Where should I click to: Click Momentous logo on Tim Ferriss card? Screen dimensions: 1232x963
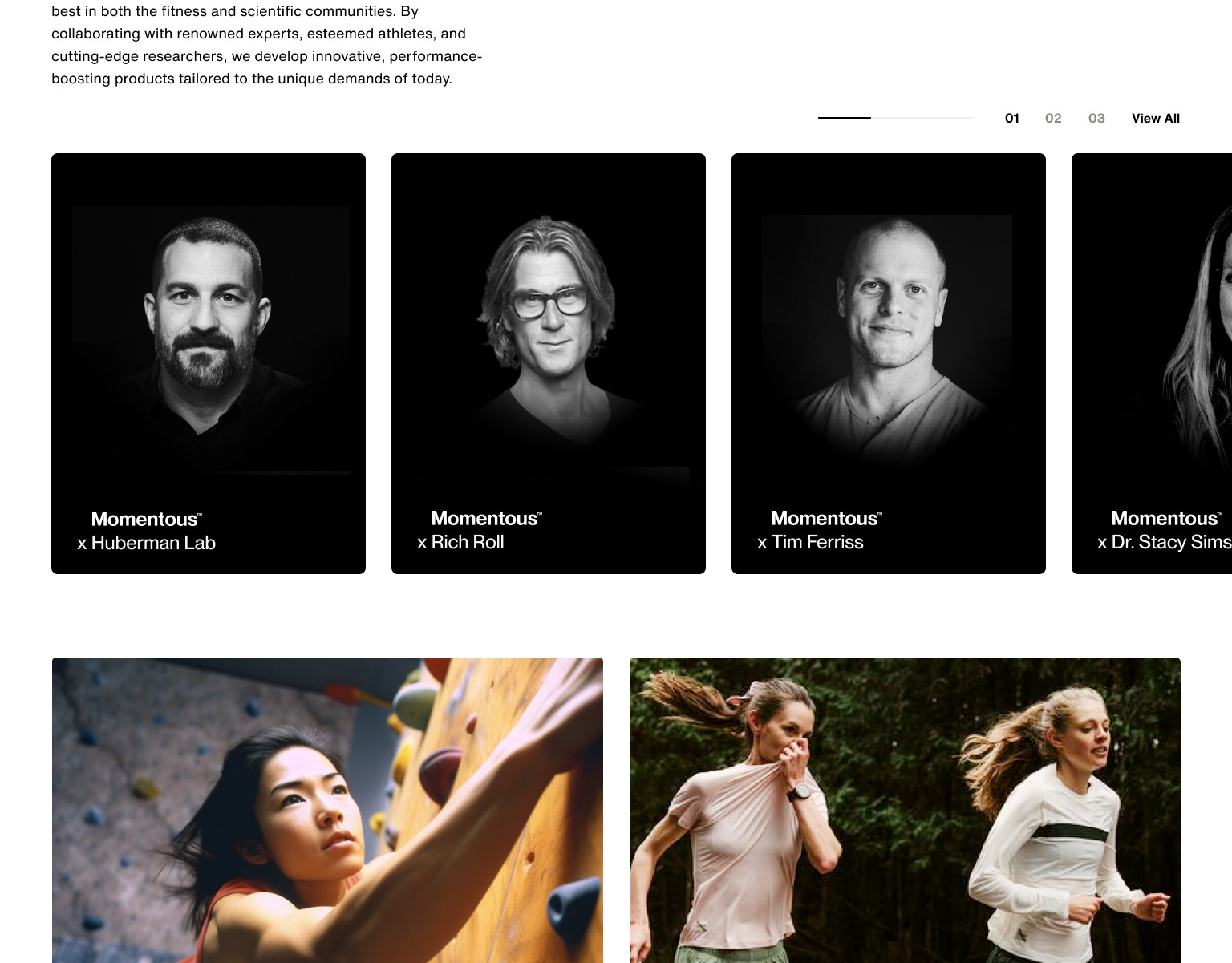[826, 518]
